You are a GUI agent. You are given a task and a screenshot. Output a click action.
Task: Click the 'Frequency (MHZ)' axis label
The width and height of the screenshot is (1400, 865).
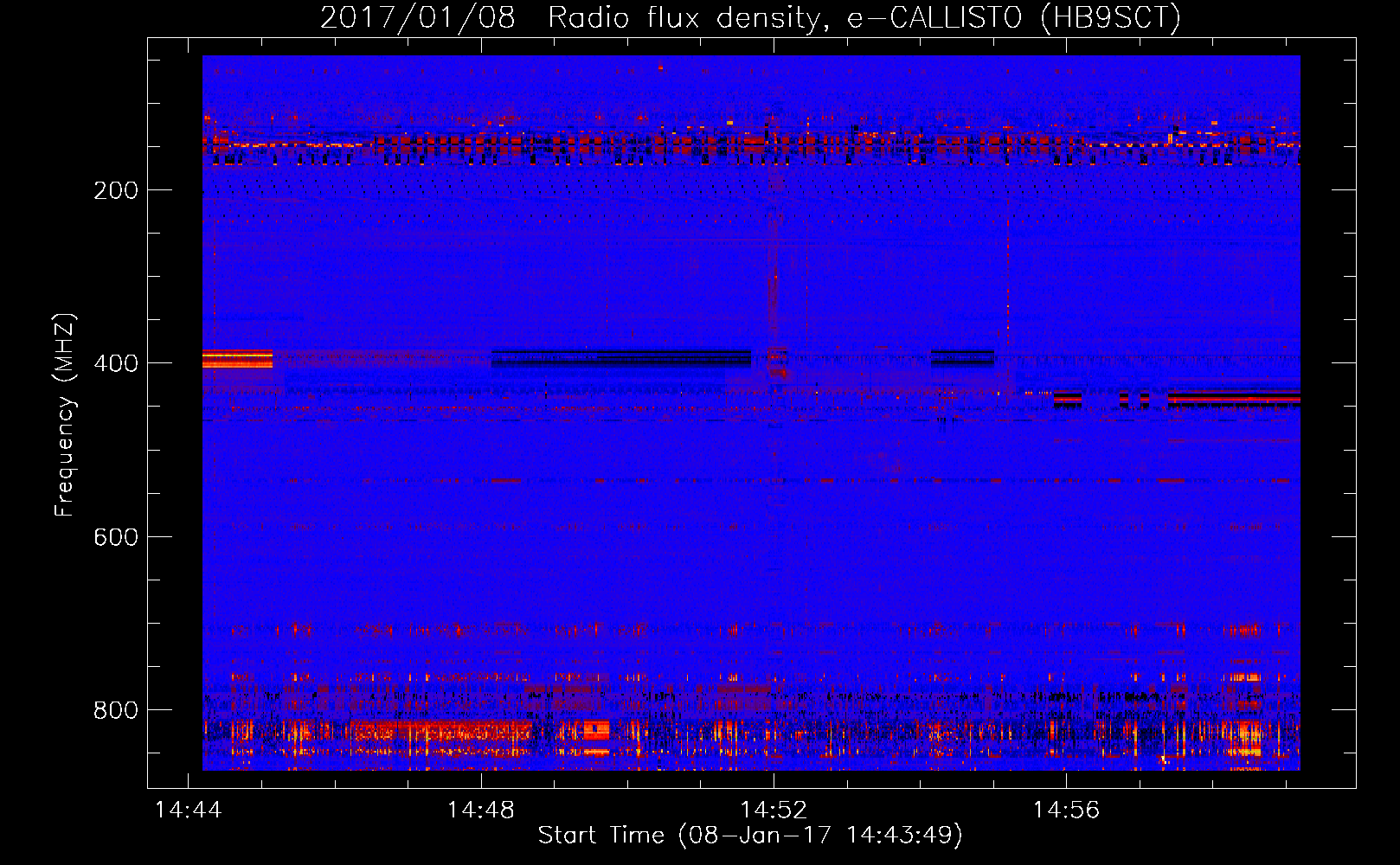click(x=65, y=415)
